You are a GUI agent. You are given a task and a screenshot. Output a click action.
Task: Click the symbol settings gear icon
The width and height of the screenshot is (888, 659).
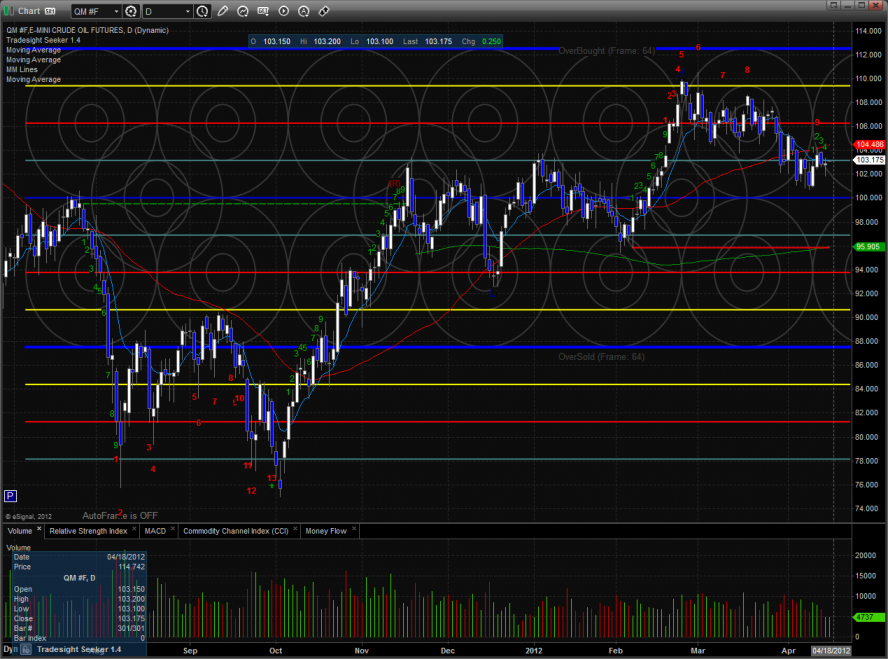tap(130, 12)
